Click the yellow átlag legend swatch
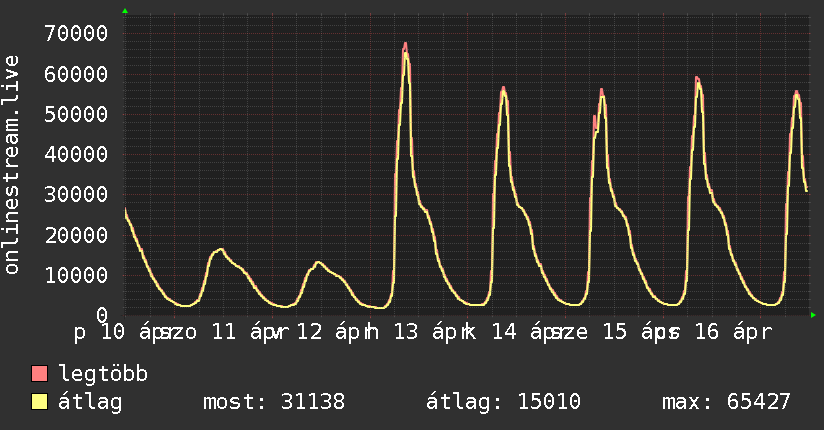 tap(39, 402)
